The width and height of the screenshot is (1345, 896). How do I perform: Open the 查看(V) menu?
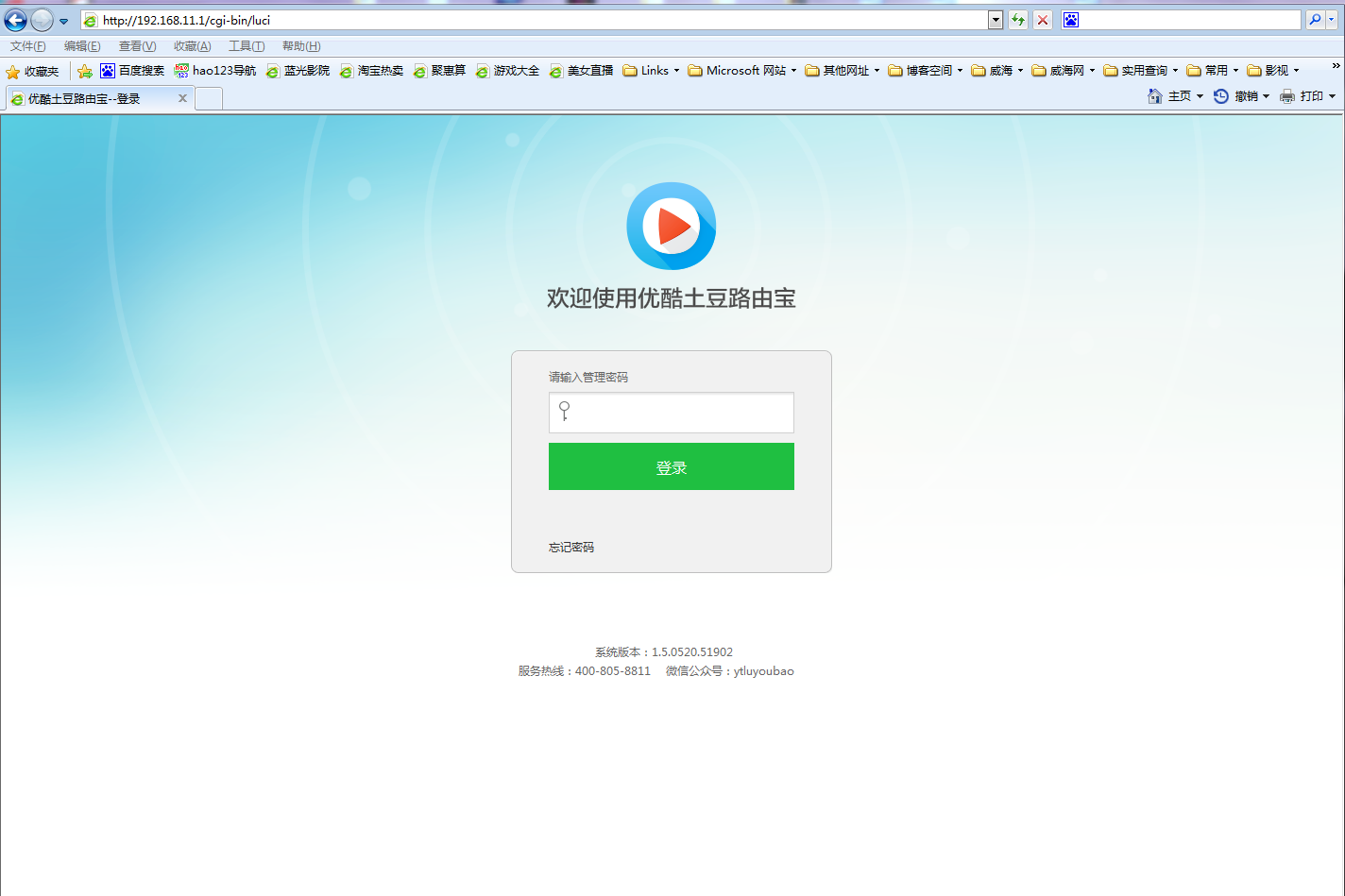[137, 46]
